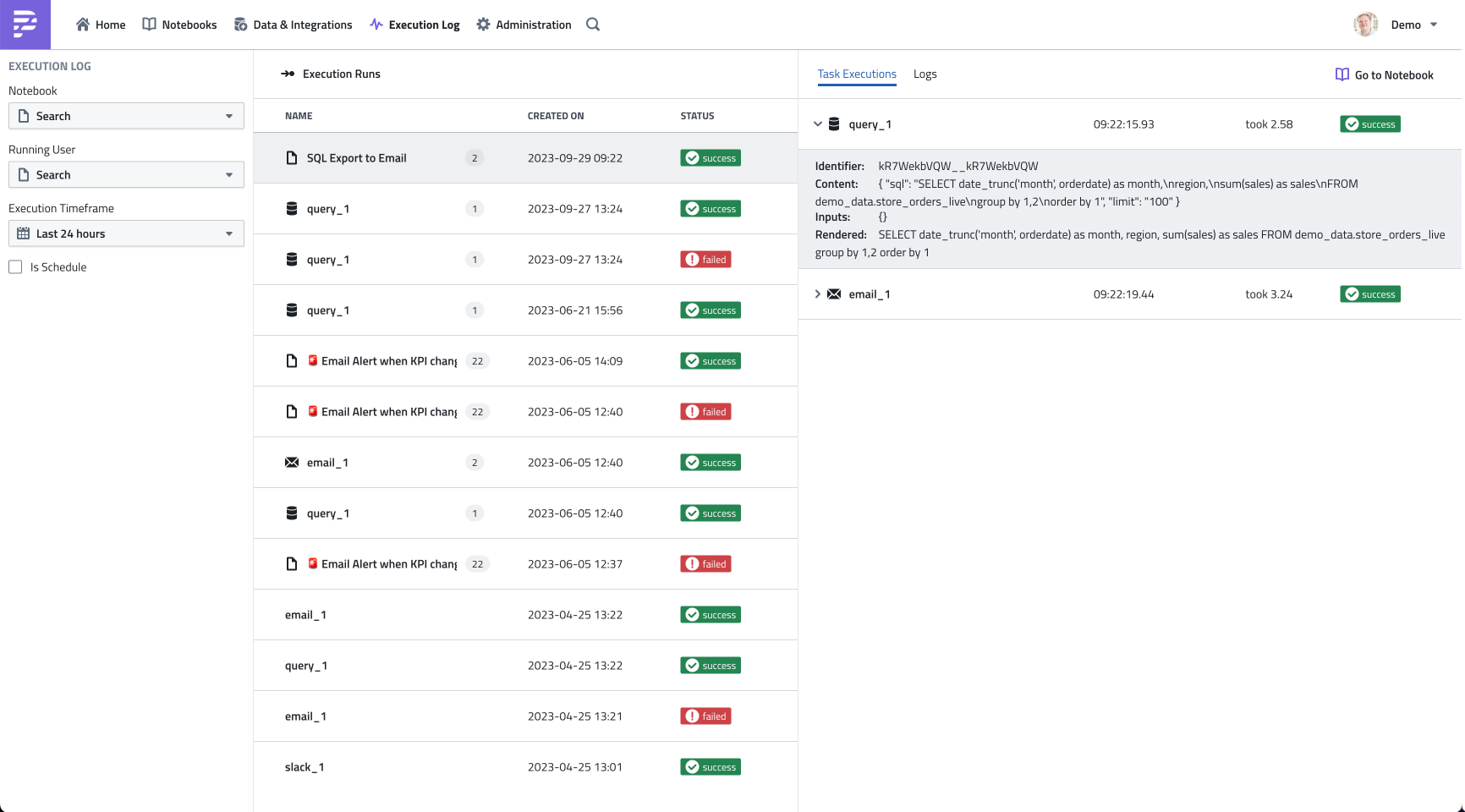Viewport: 1465px width, 812px height.
Task: Click the document icon for SQL Export to Email
Action: pos(292,158)
